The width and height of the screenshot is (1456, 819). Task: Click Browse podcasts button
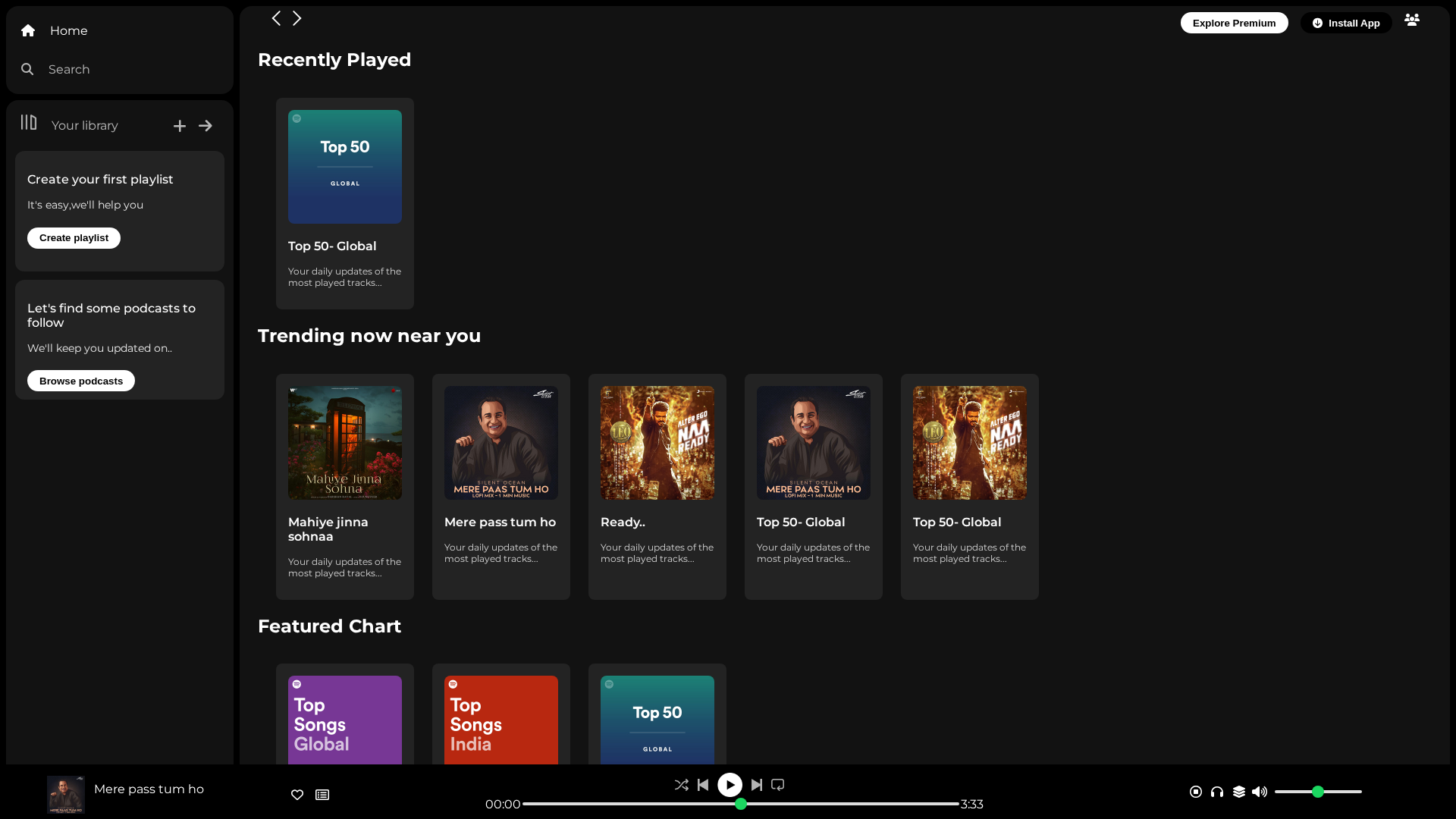pyautogui.click(x=81, y=381)
